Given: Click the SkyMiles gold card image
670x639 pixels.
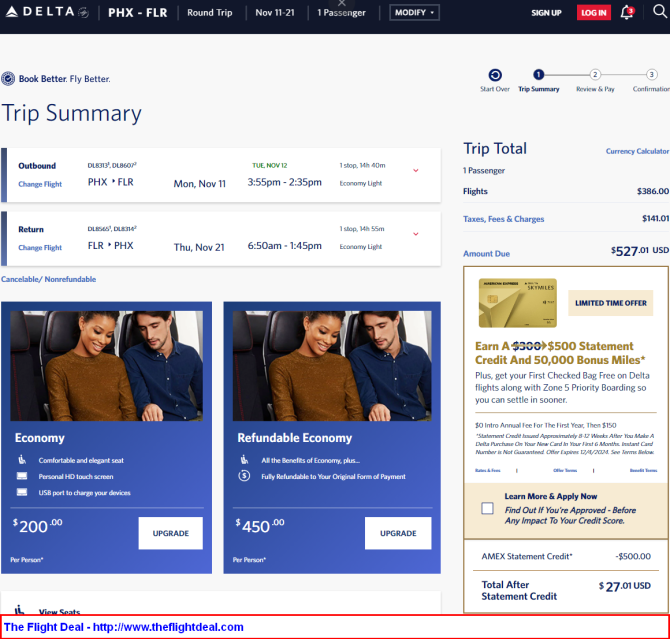Looking at the screenshot, I should click(x=517, y=303).
